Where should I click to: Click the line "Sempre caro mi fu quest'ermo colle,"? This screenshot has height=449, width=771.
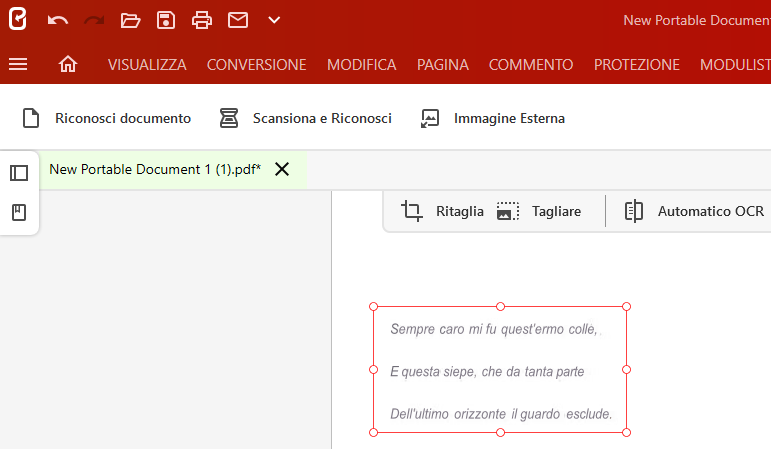point(494,329)
